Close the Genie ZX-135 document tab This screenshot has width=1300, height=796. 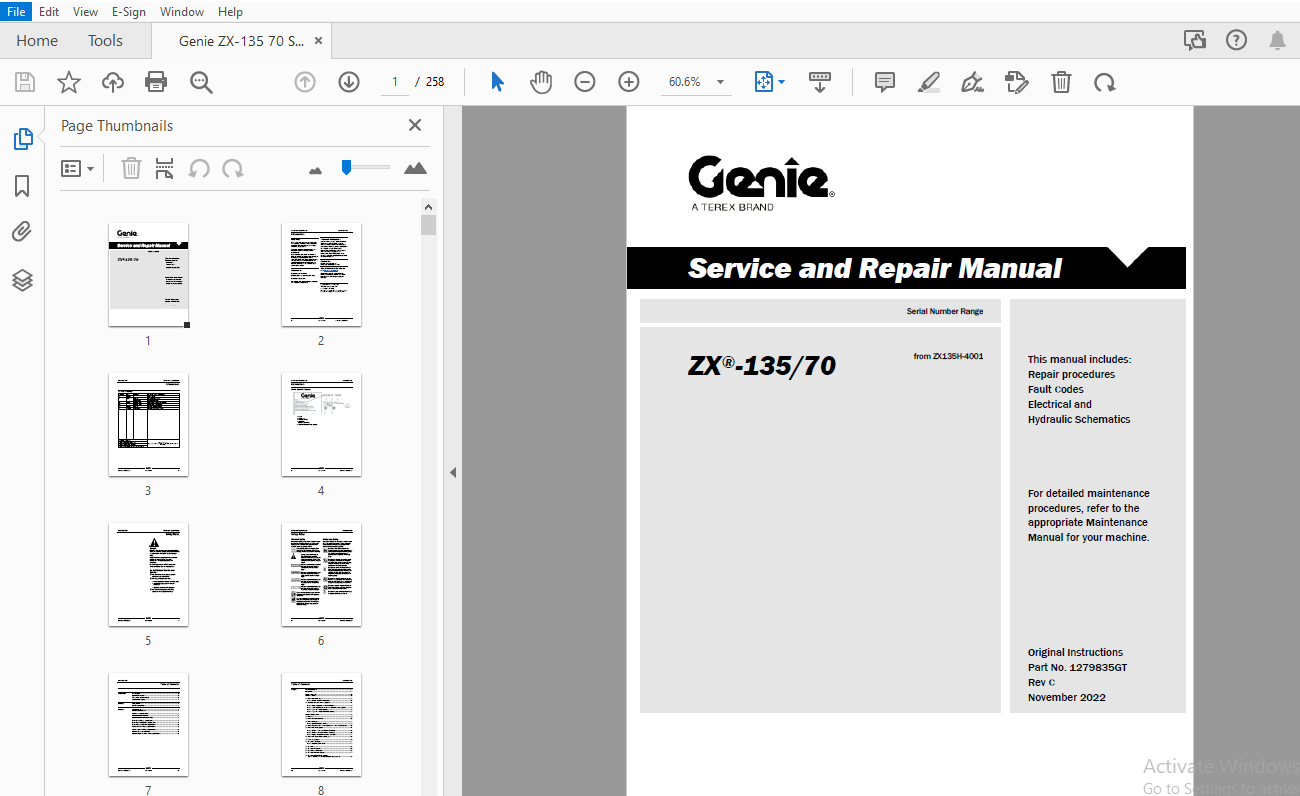click(318, 41)
